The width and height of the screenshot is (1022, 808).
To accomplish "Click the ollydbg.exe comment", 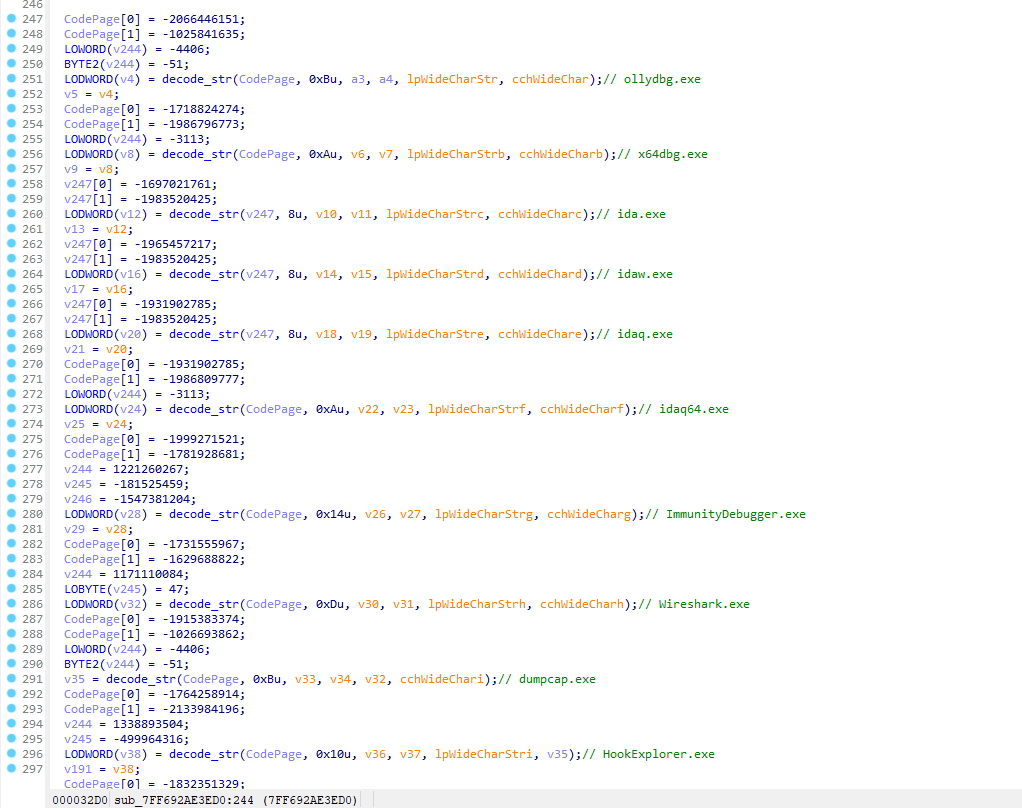I will (x=652, y=79).
